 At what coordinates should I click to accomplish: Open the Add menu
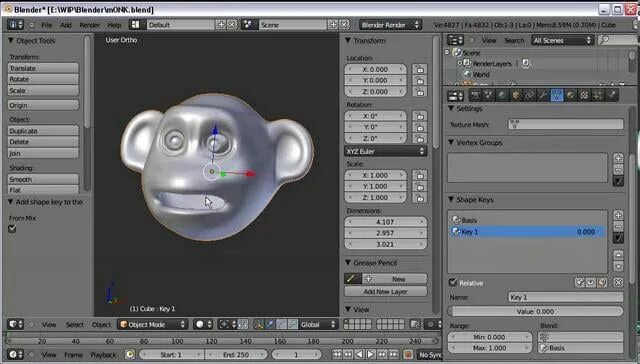coord(66,25)
